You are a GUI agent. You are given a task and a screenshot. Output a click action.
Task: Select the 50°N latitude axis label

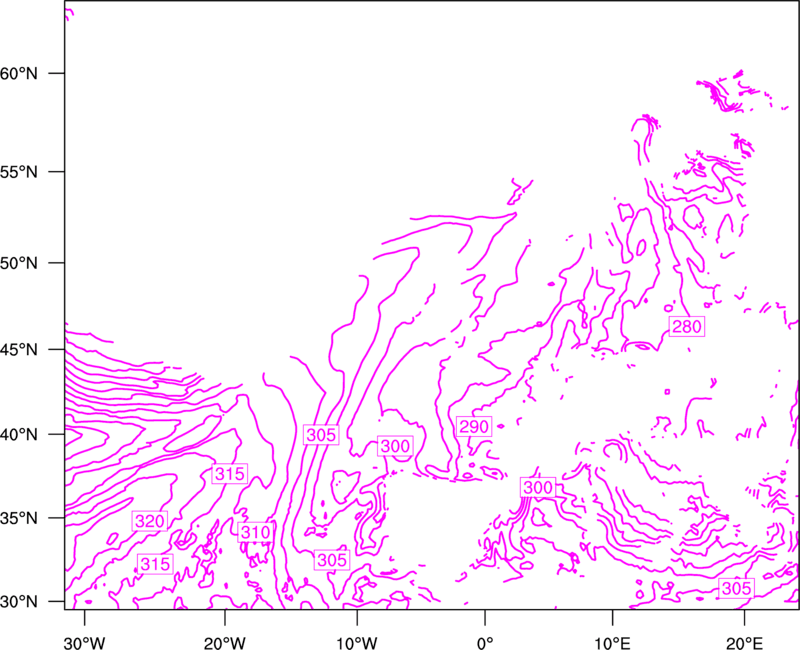[x=19, y=263]
